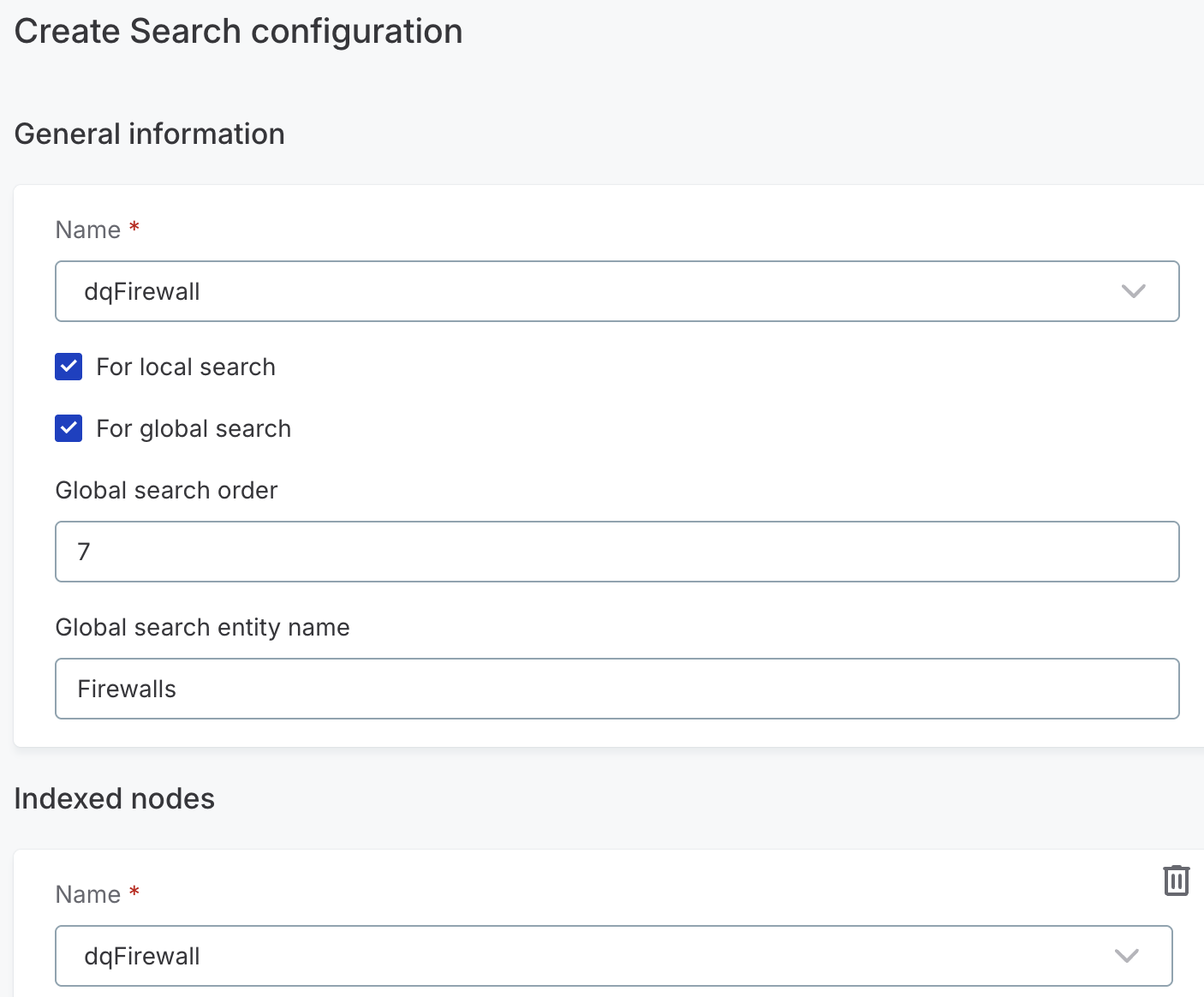
Task: Select the 'Firewalls' entity name text
Action: tap(127, 689)
